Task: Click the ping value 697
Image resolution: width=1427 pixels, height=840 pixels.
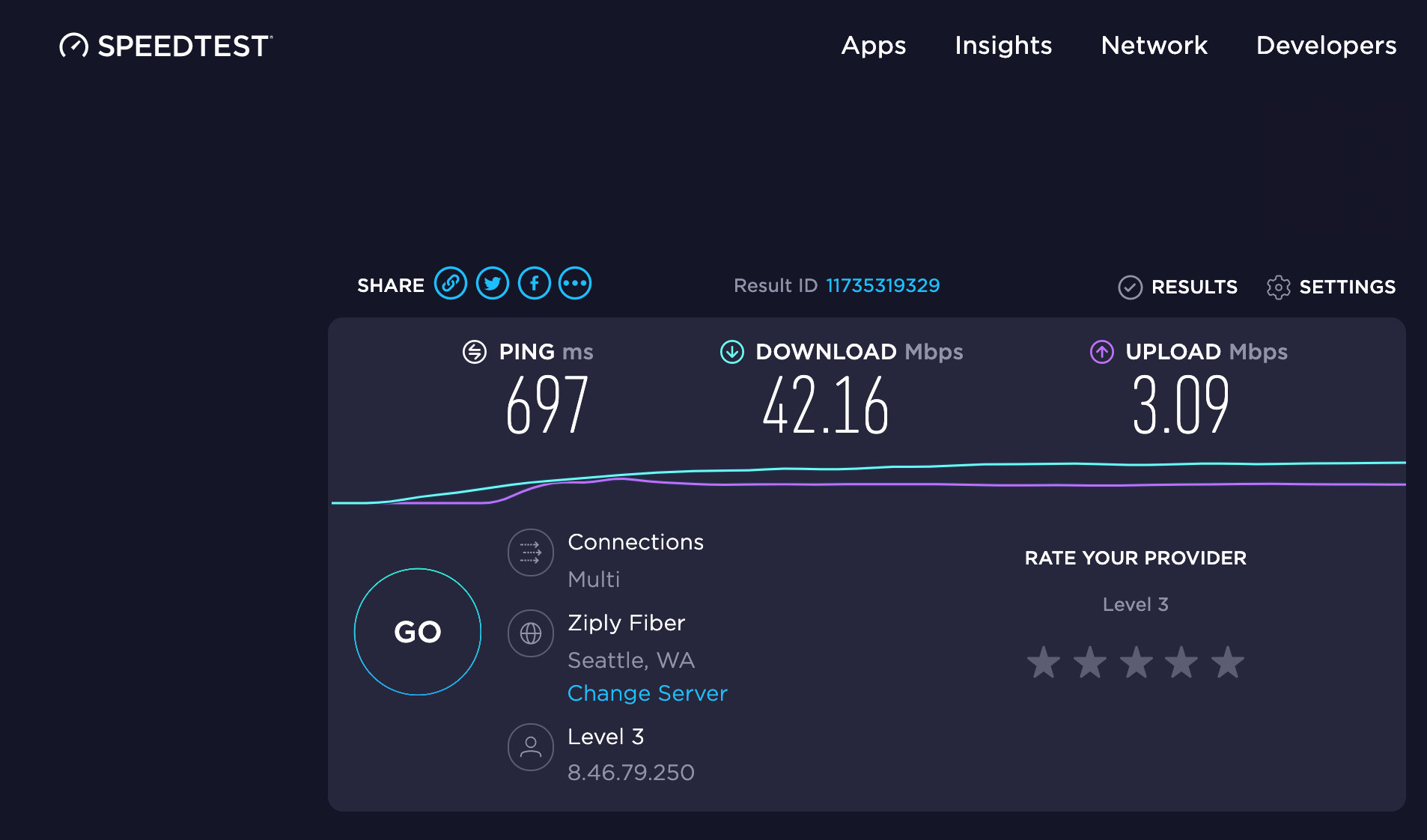Action: coord(547,405)
